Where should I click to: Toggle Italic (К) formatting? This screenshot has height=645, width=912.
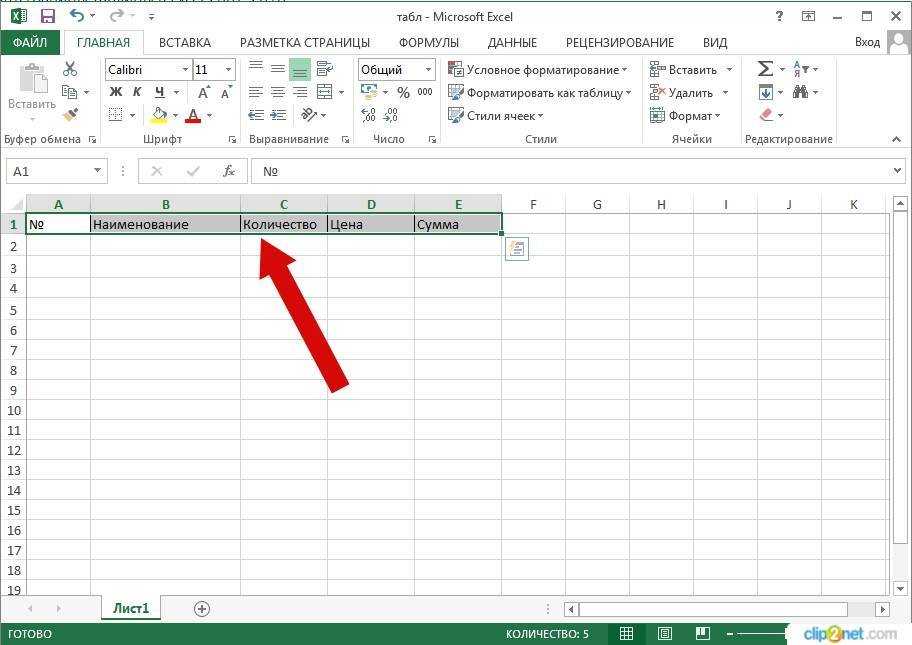point(137,92)
